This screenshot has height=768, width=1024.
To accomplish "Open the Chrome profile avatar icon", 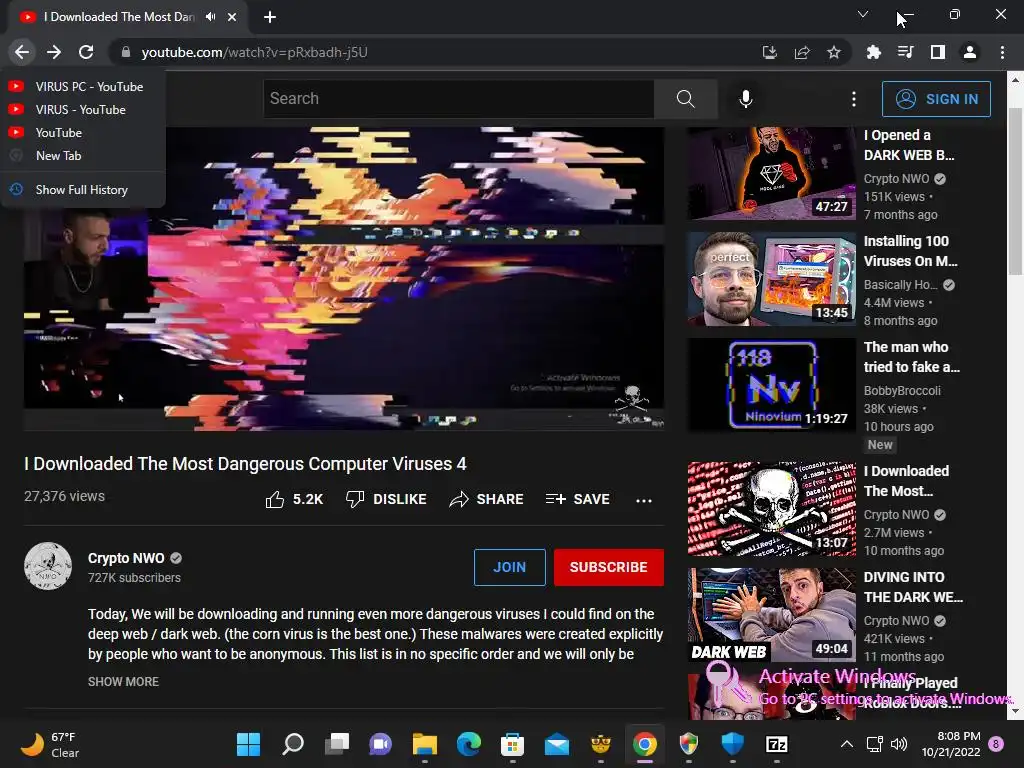I will (970, 52).
